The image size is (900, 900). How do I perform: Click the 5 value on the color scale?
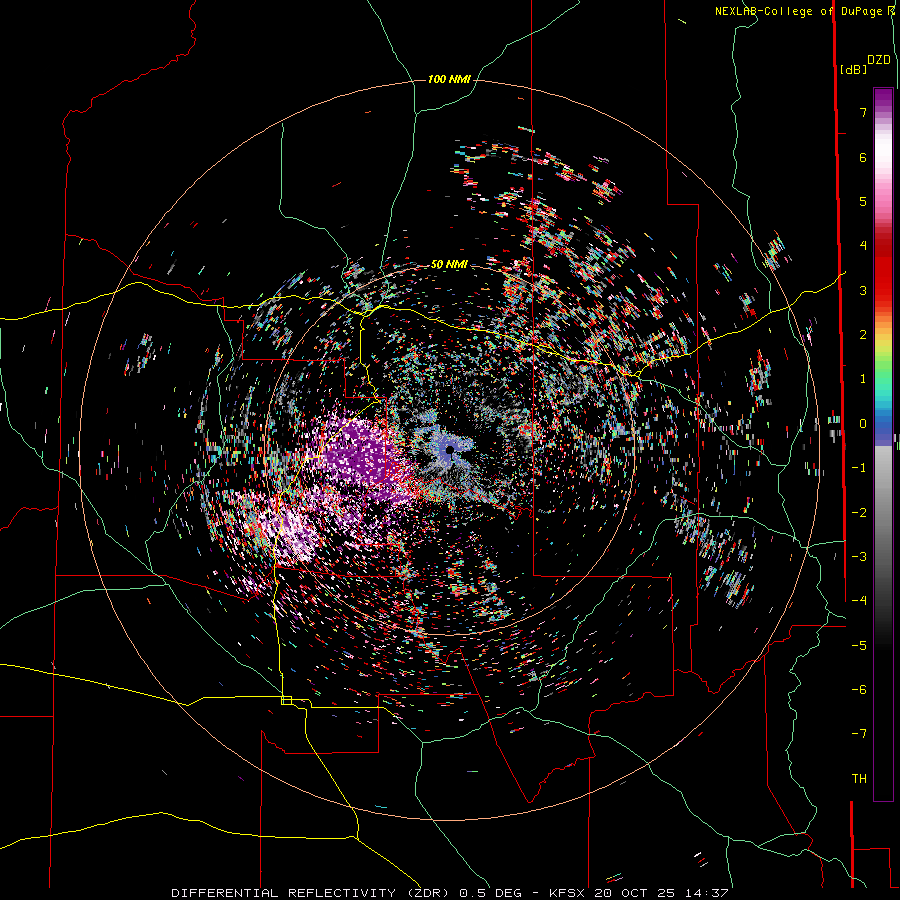[863, 201]
